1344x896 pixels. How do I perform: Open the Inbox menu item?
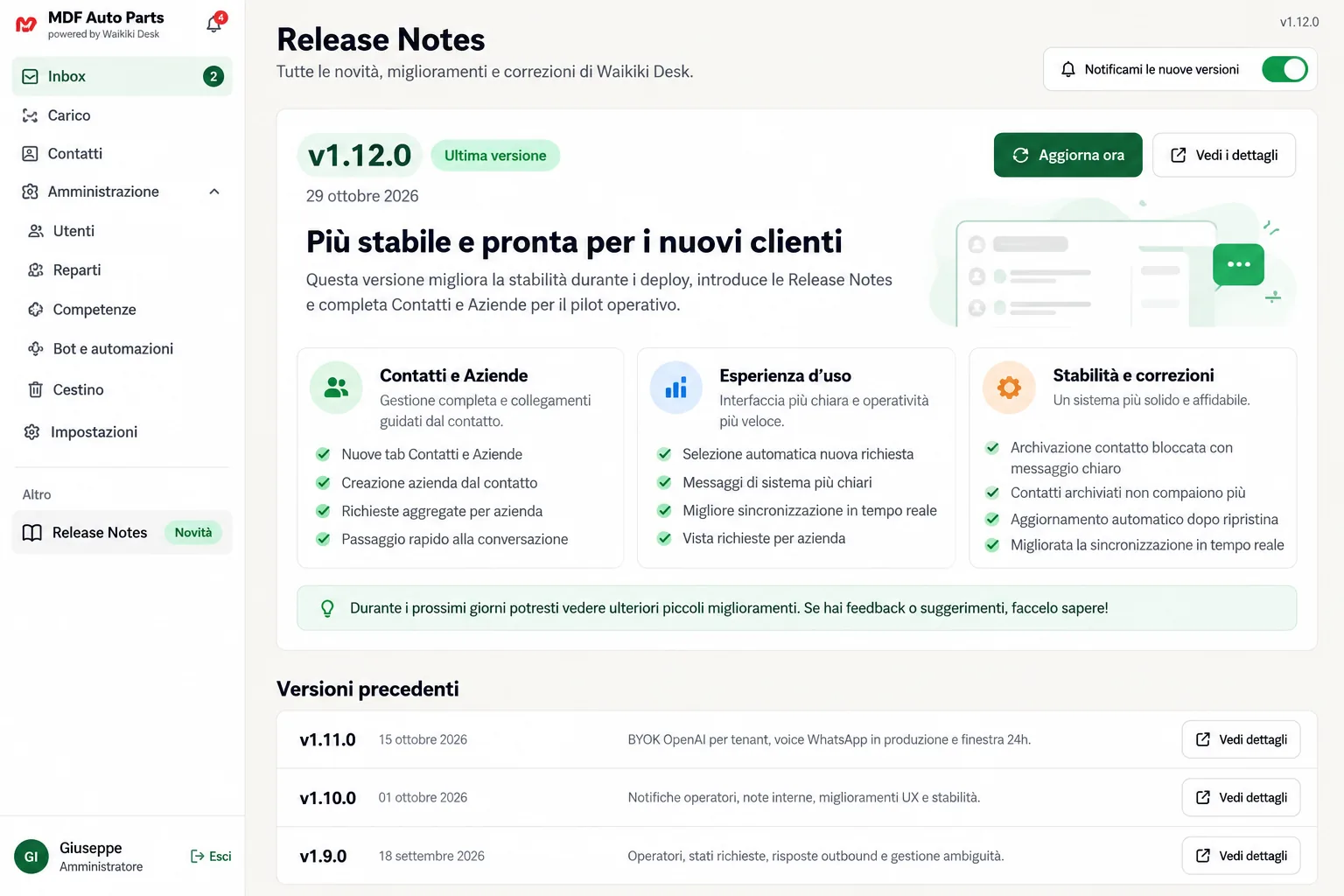coord(122,77)
